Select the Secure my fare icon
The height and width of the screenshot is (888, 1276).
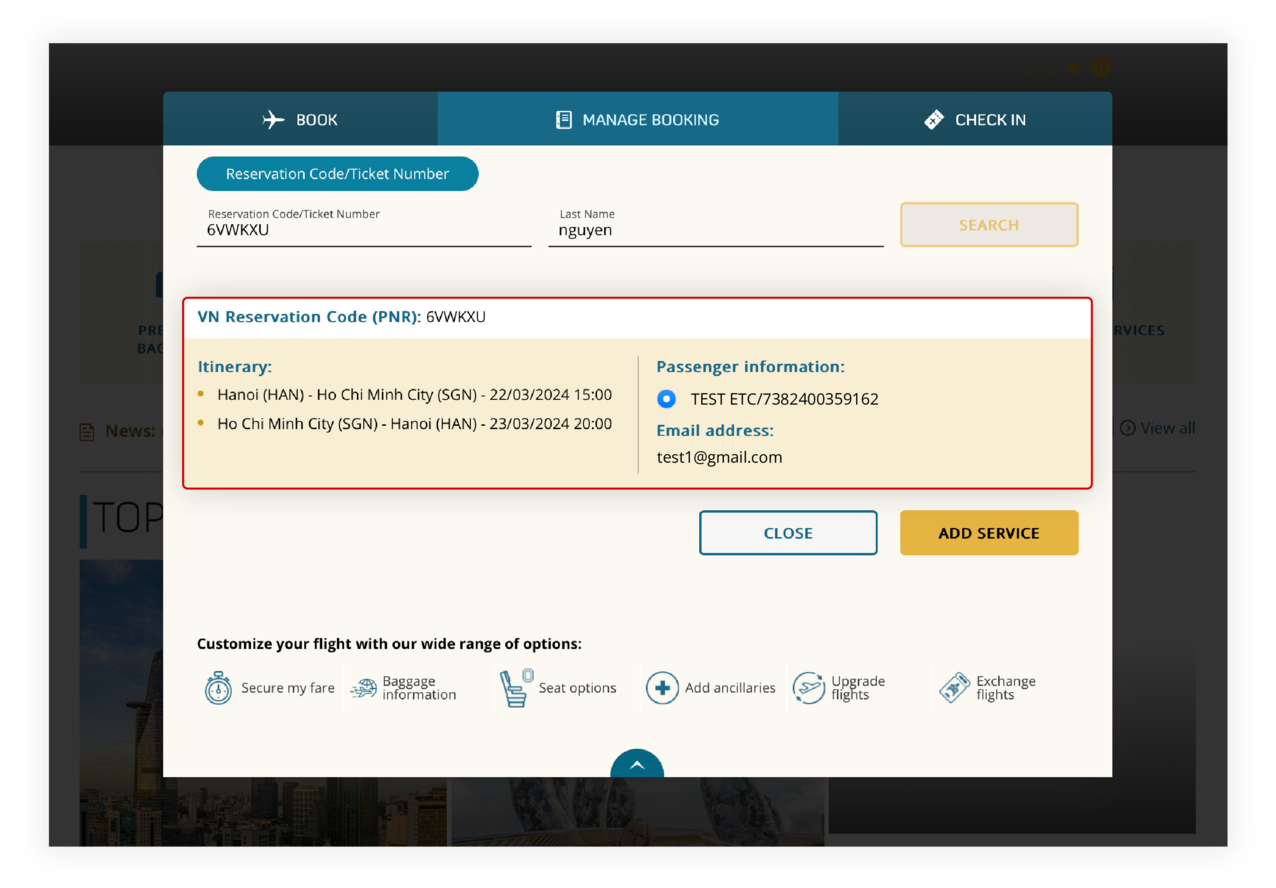point(218,688)
